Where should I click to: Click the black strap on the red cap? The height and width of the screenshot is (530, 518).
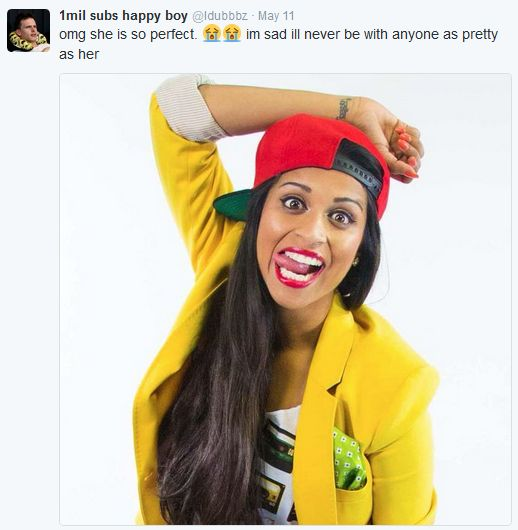(362, 166)
